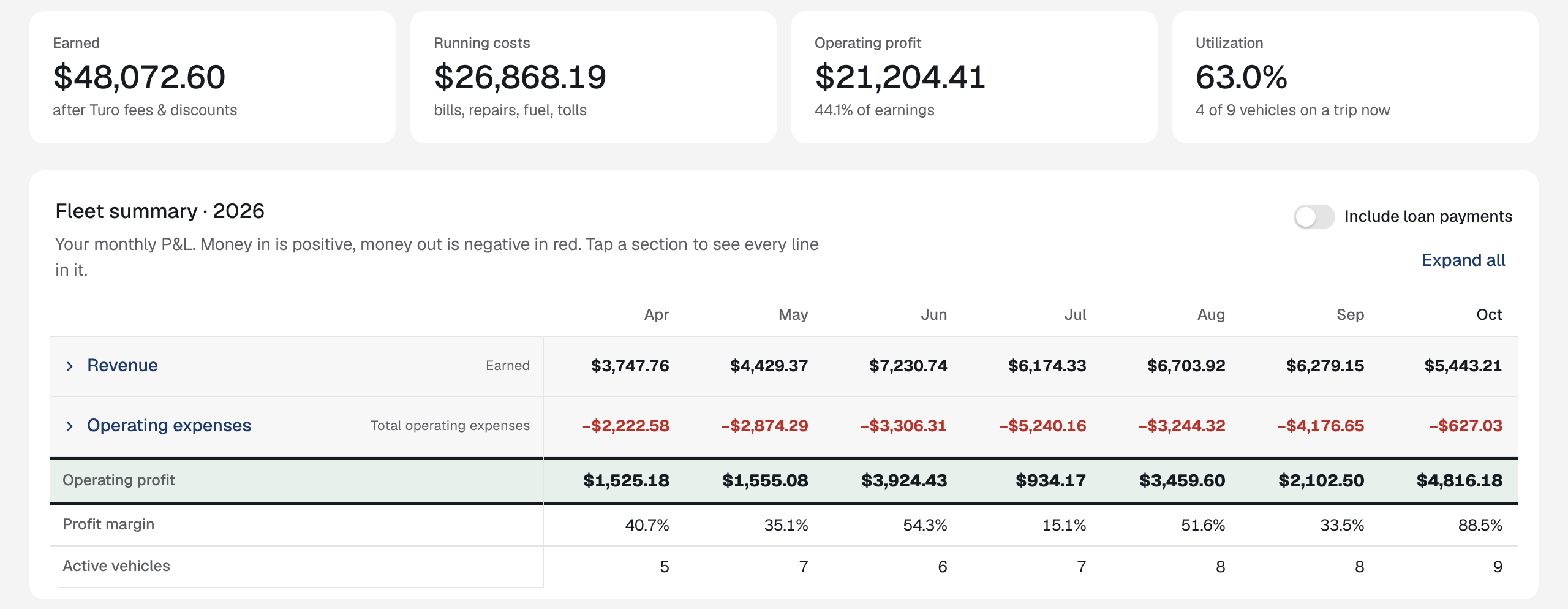Select the Oct column header
The height and width of the screenshot is (609, 1568).
(x=1489, y=314)
